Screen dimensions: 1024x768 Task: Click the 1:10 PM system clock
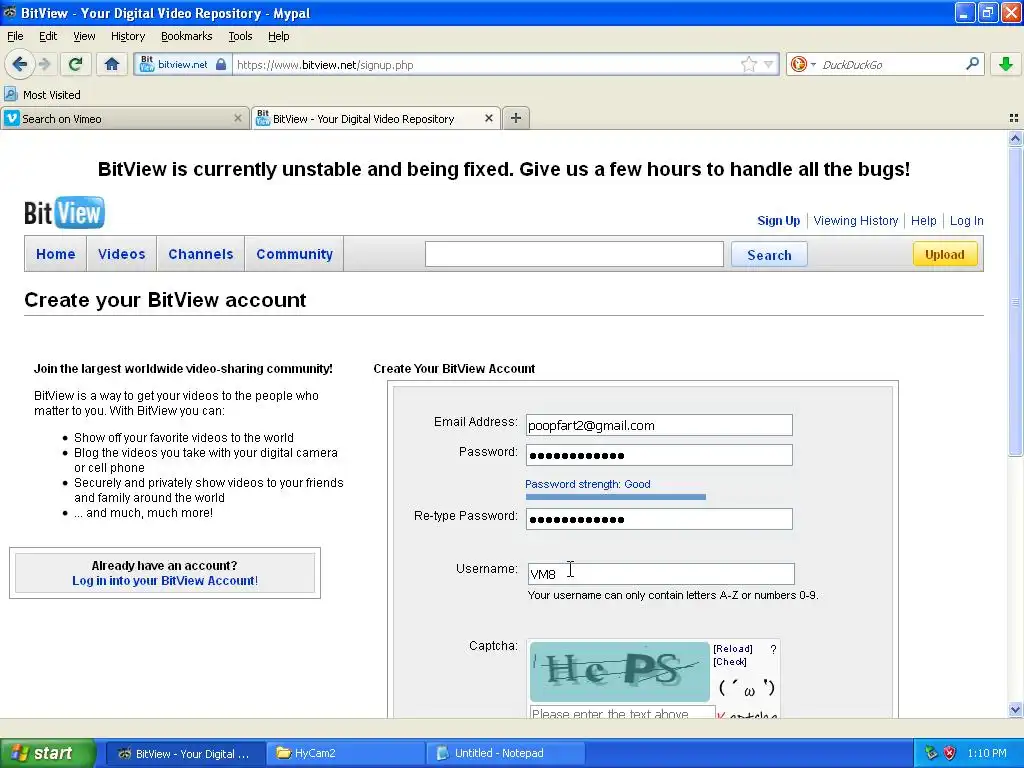coord(987,753)
